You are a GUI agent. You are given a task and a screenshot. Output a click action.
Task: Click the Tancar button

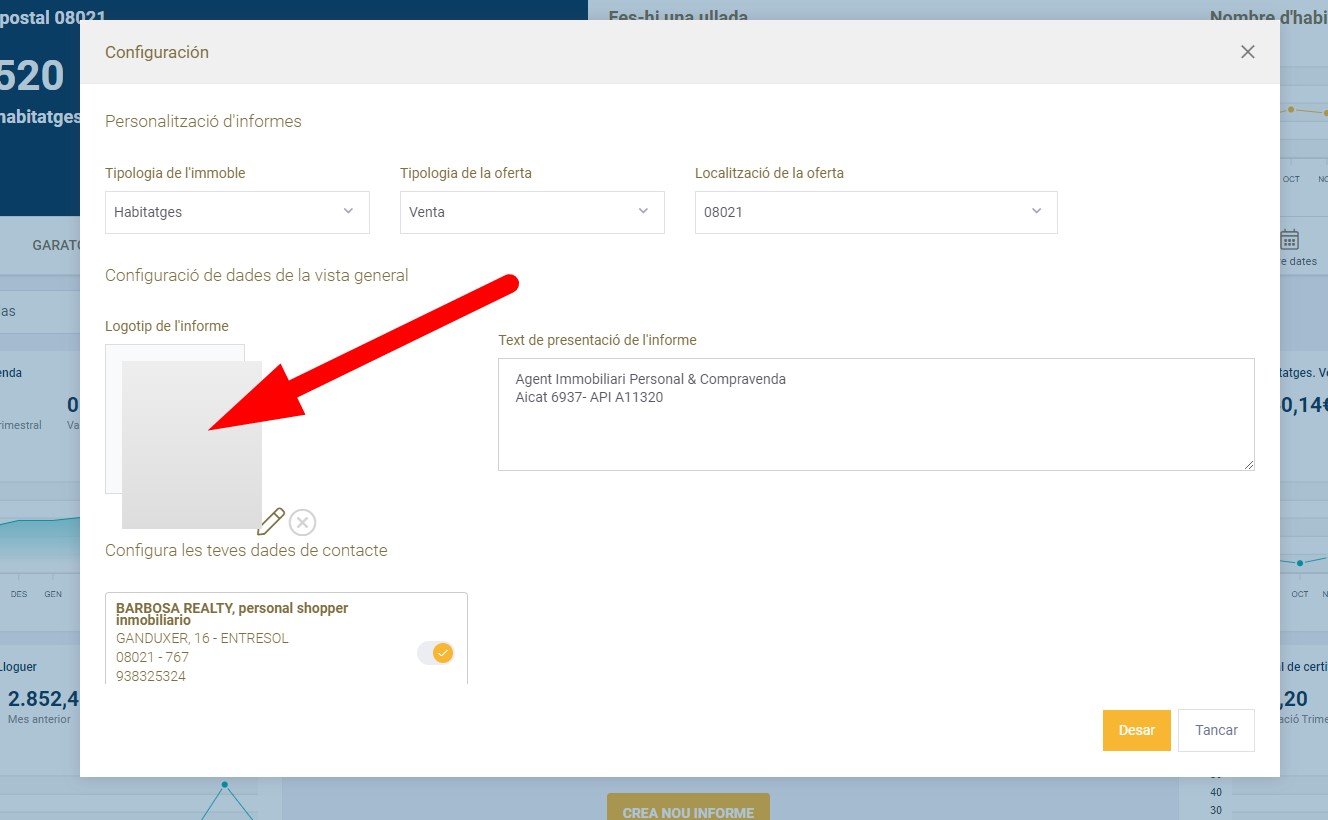[x=1216, y=730]
